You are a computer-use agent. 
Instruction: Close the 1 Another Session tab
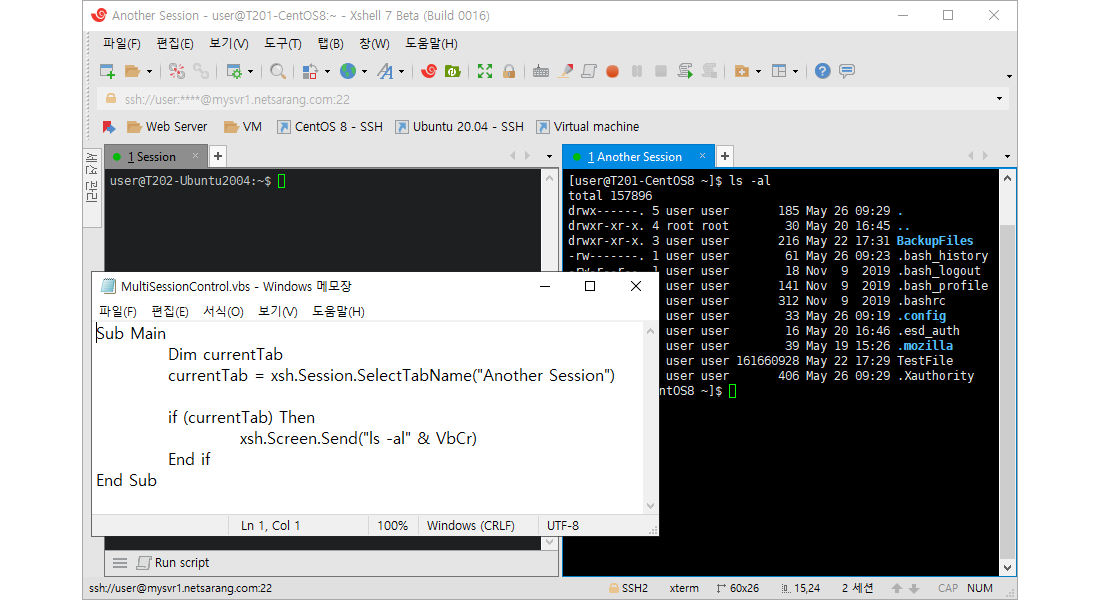702,156
